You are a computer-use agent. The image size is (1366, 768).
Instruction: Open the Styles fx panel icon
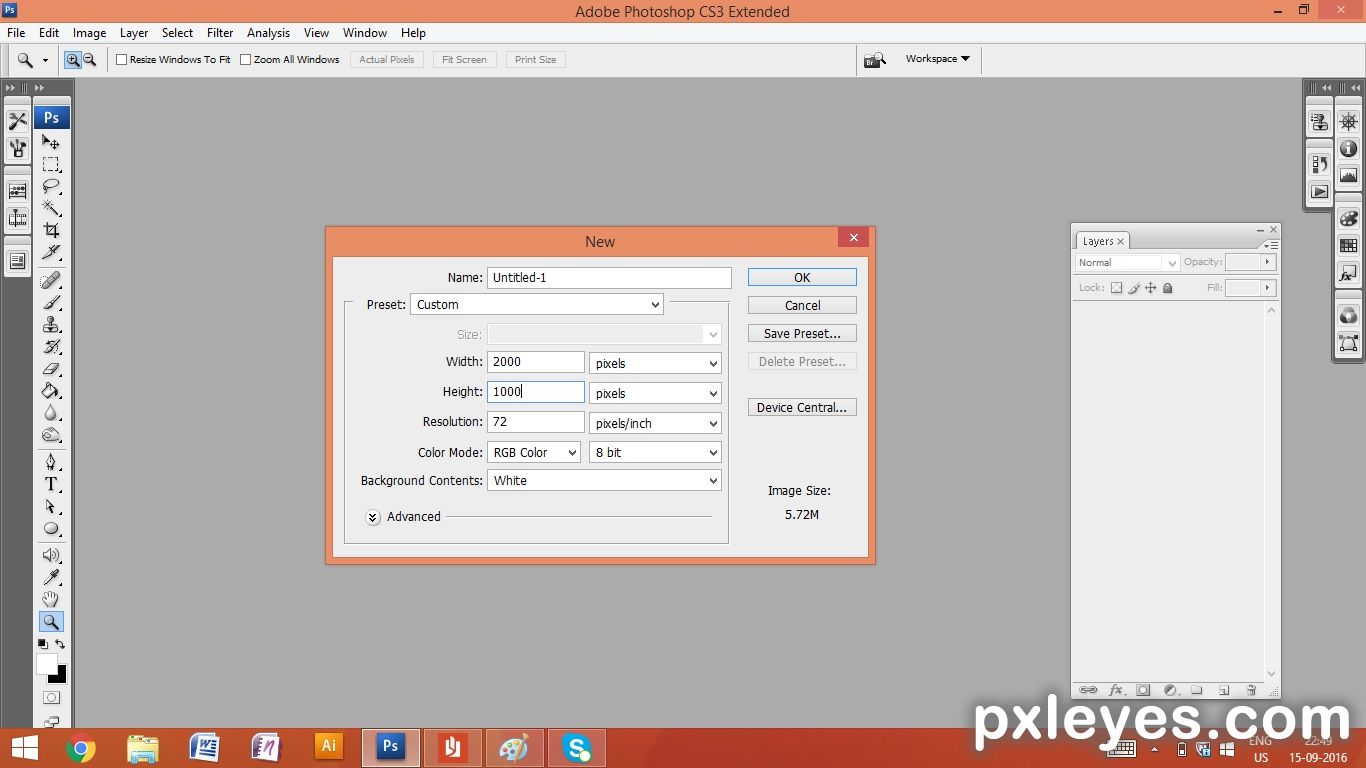tap(1349, 273)
